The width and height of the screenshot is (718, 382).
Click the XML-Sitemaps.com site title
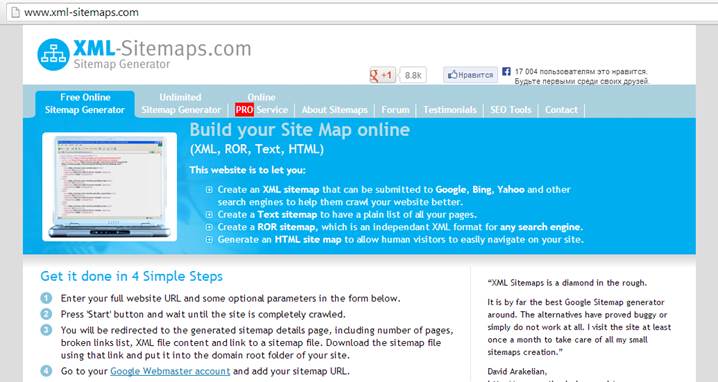[x=163, y=48]
